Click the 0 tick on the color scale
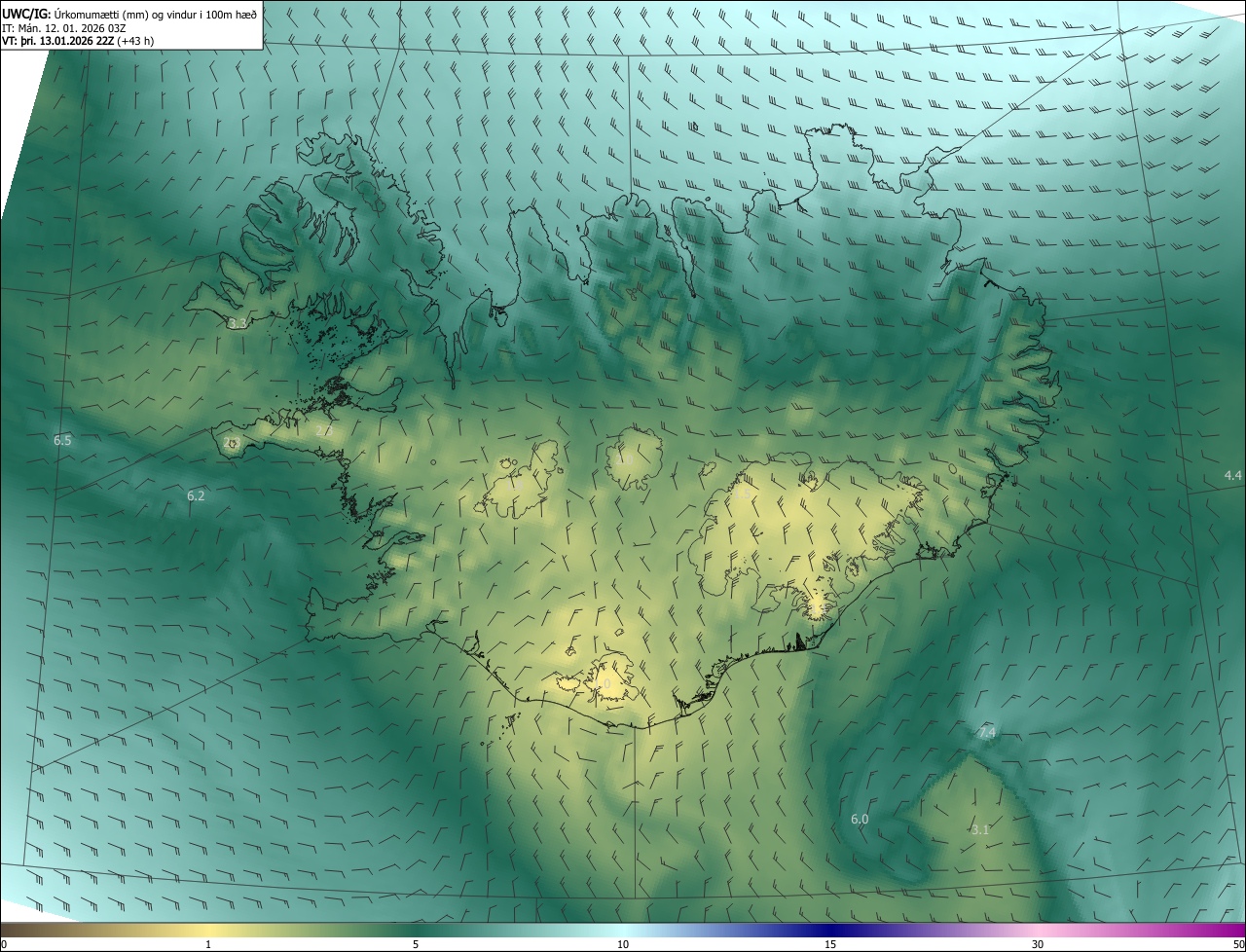Viewport: 1246px width, 952px height. (3, 944)
